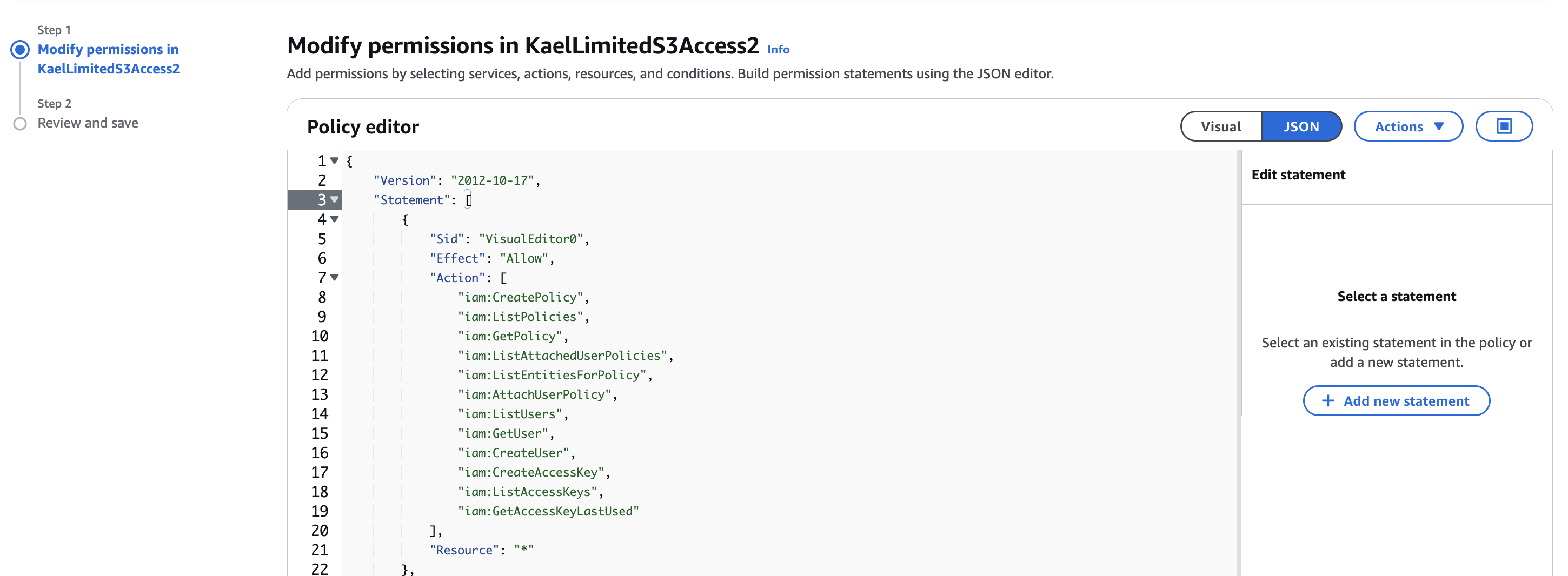Open the Actions dropdown menu
Image resolution: width=1568 pixels, height=576 pixels.
coord(1407,126)
